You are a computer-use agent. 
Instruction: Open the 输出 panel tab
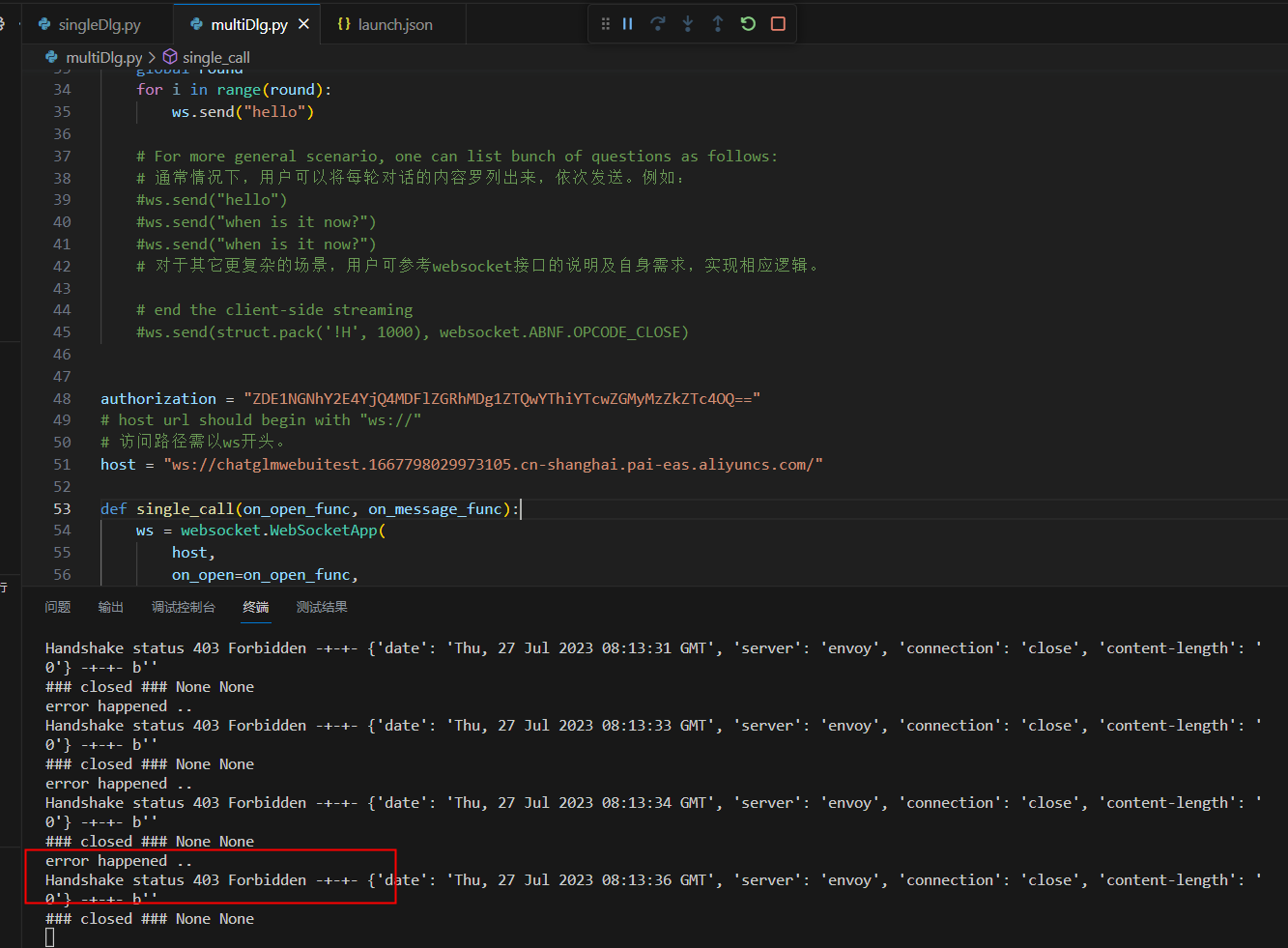[x=111, y=607]
